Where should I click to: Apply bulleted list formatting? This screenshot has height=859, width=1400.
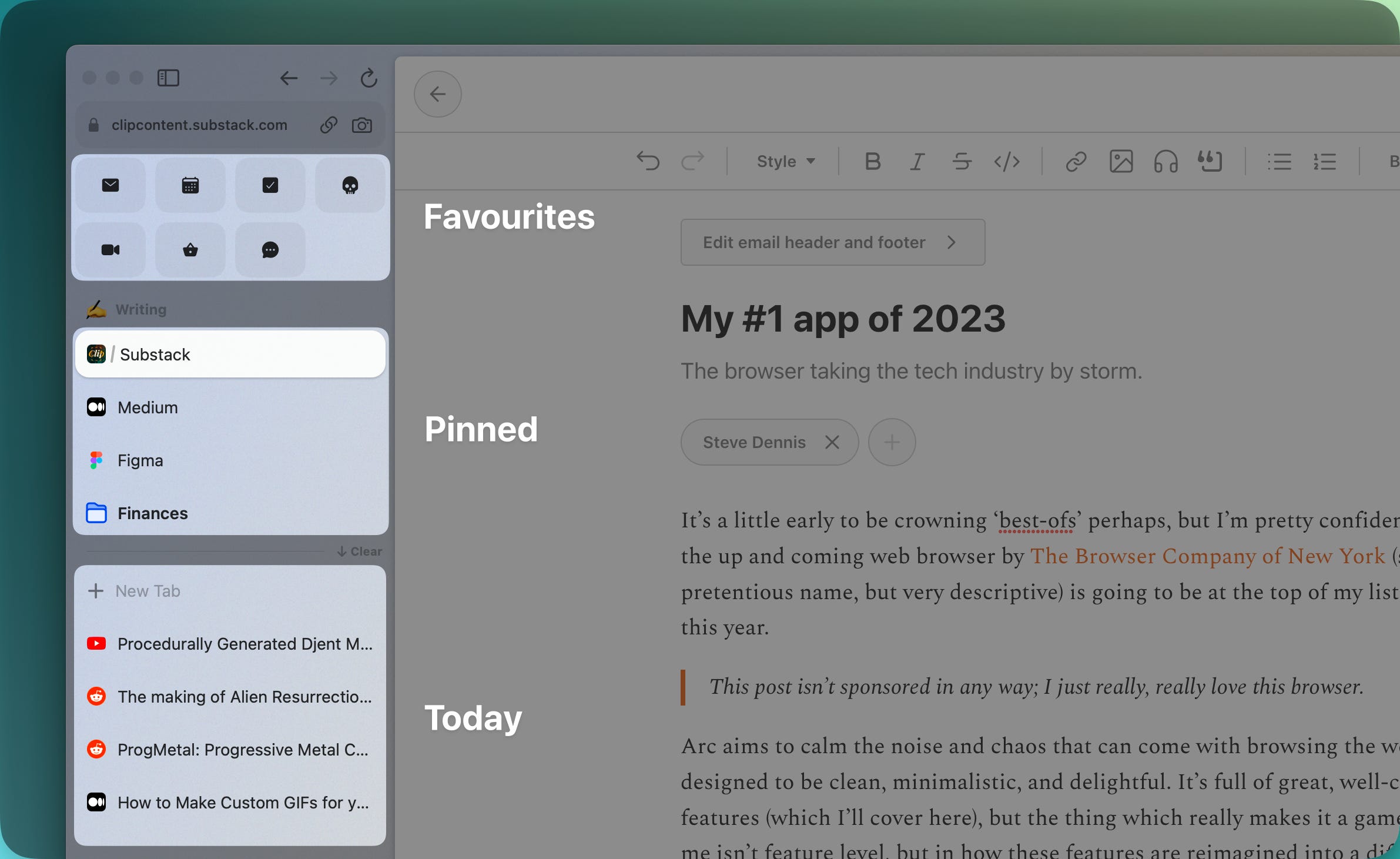(1280, 161)
